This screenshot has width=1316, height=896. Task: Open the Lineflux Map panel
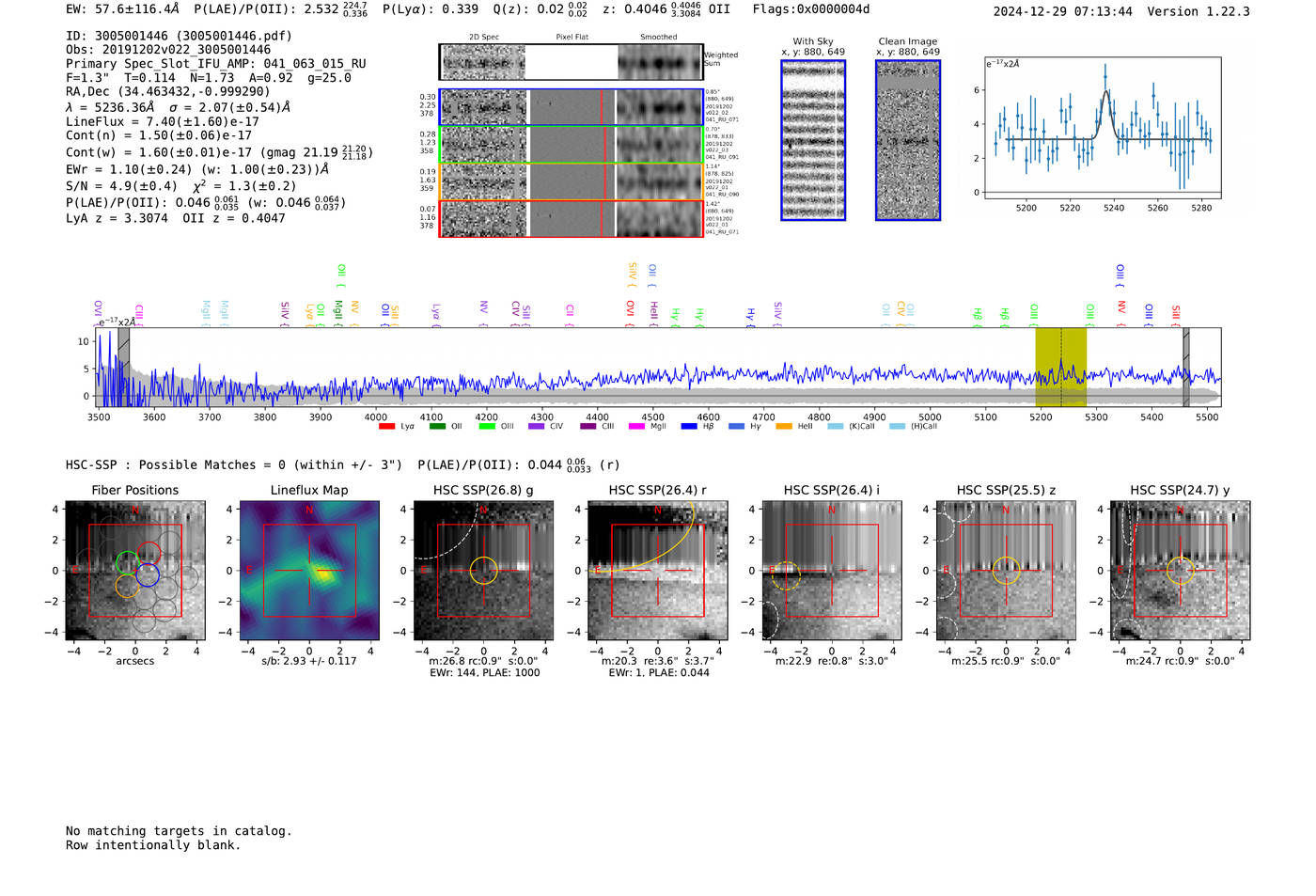(x=309, y=571)
